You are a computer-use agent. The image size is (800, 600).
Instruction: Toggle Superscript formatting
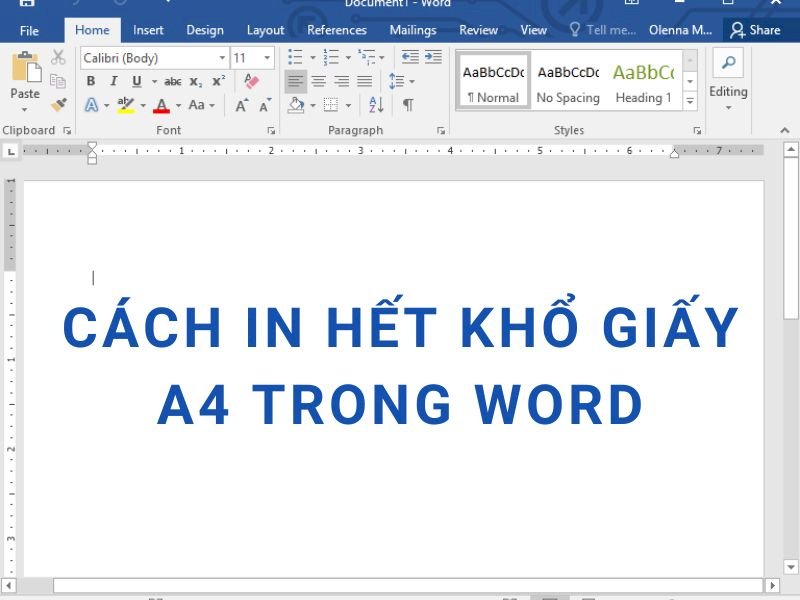[219, 81]
